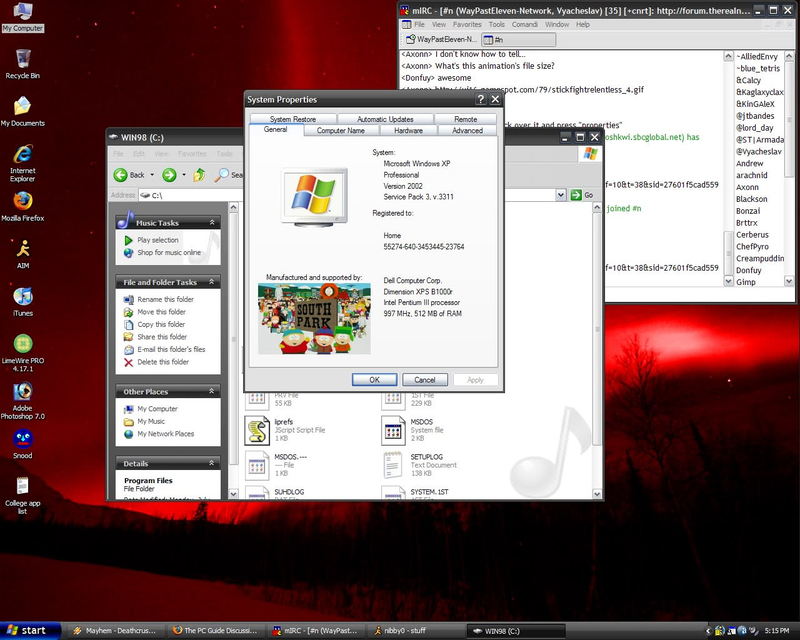Switch to the Automatic Updates tab
800x640 pixels.
pyautogui.click(x=385, y=119)
